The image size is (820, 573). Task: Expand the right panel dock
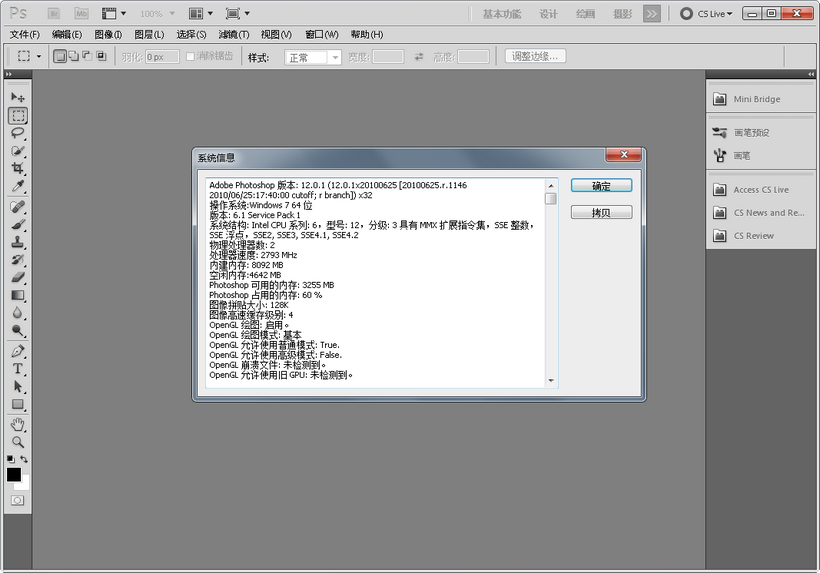pos(811,74)
